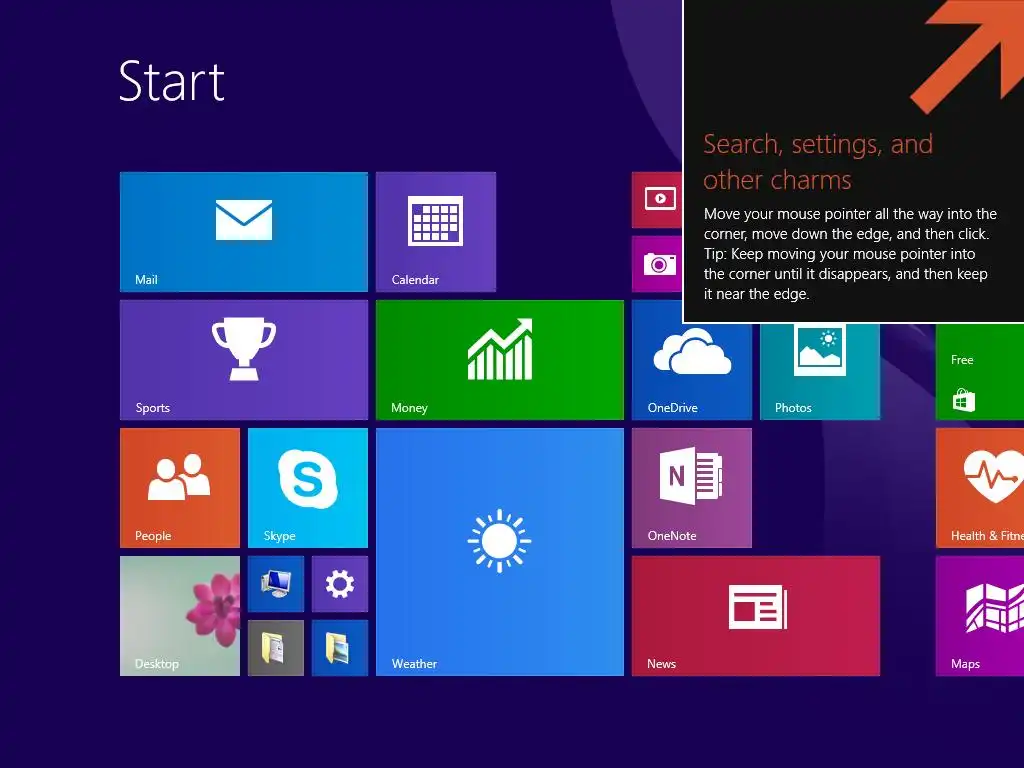Image resolution: width=1024 pixels, height=768 pixels.
Task: Launch the Skype tile
Action: coord(308,488)
